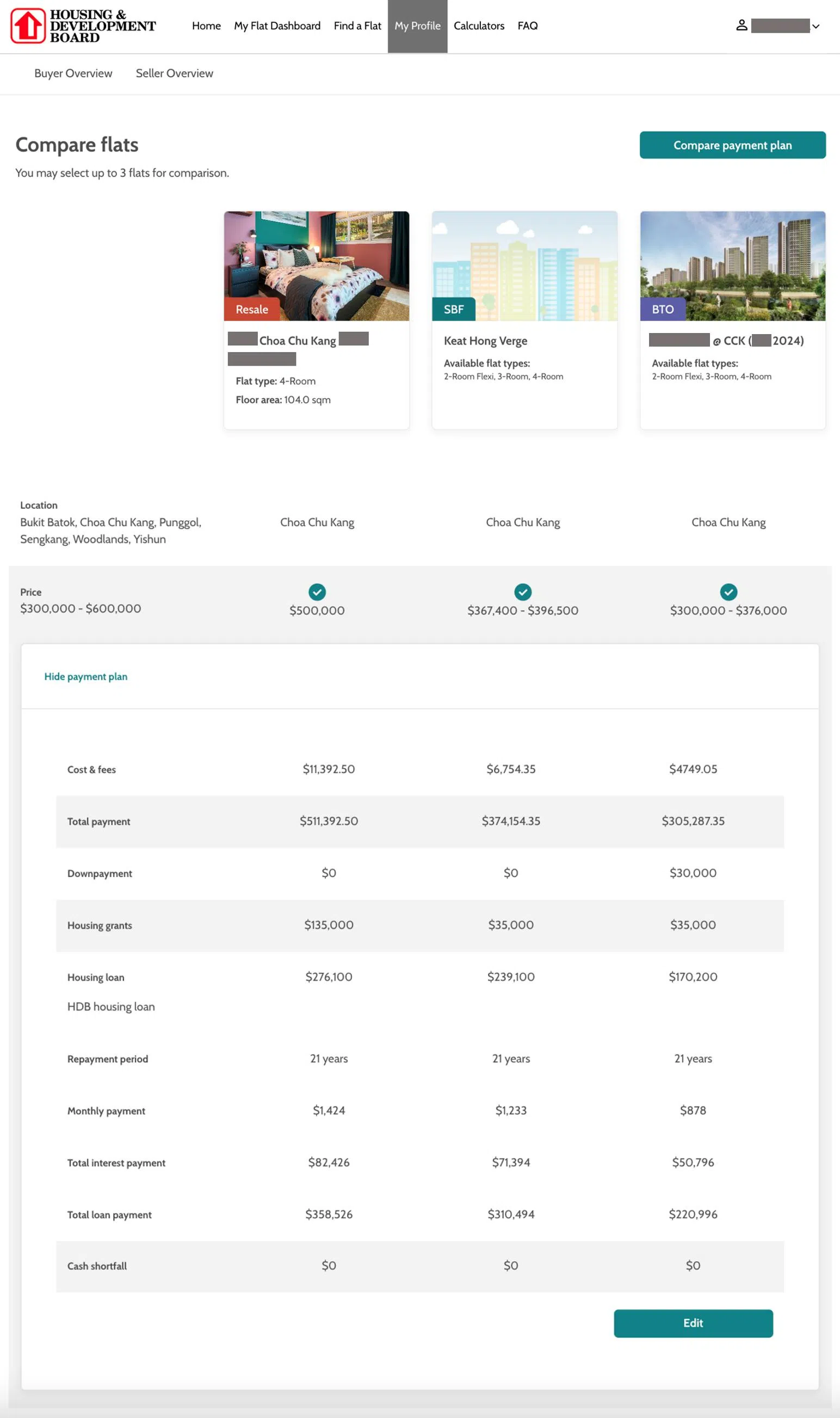This screenshot has height=1418, width=840.
Task: Click the user profile icon
Action: click(741, 26)
